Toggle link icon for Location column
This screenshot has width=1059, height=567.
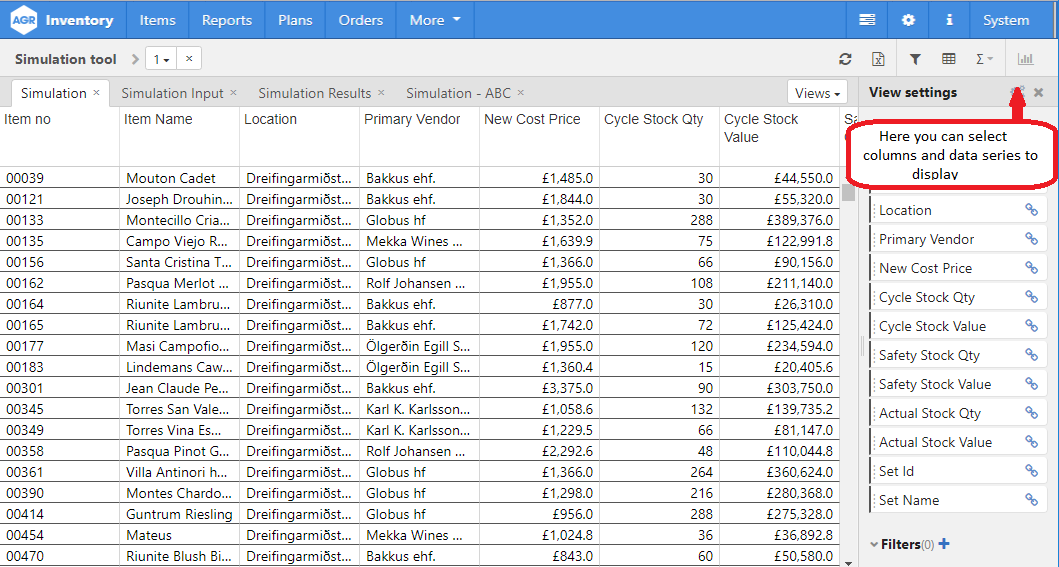1031,210
